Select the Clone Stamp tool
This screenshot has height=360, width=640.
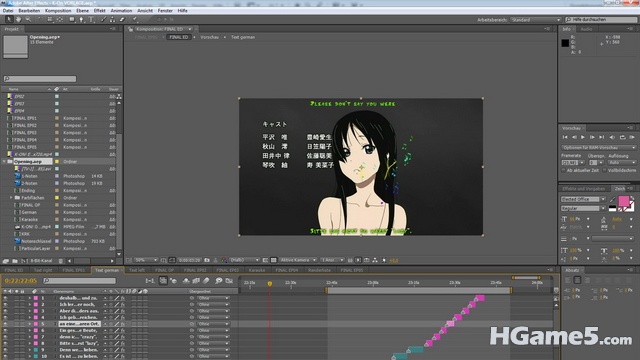pyautogui.click(x=112, y=19)
